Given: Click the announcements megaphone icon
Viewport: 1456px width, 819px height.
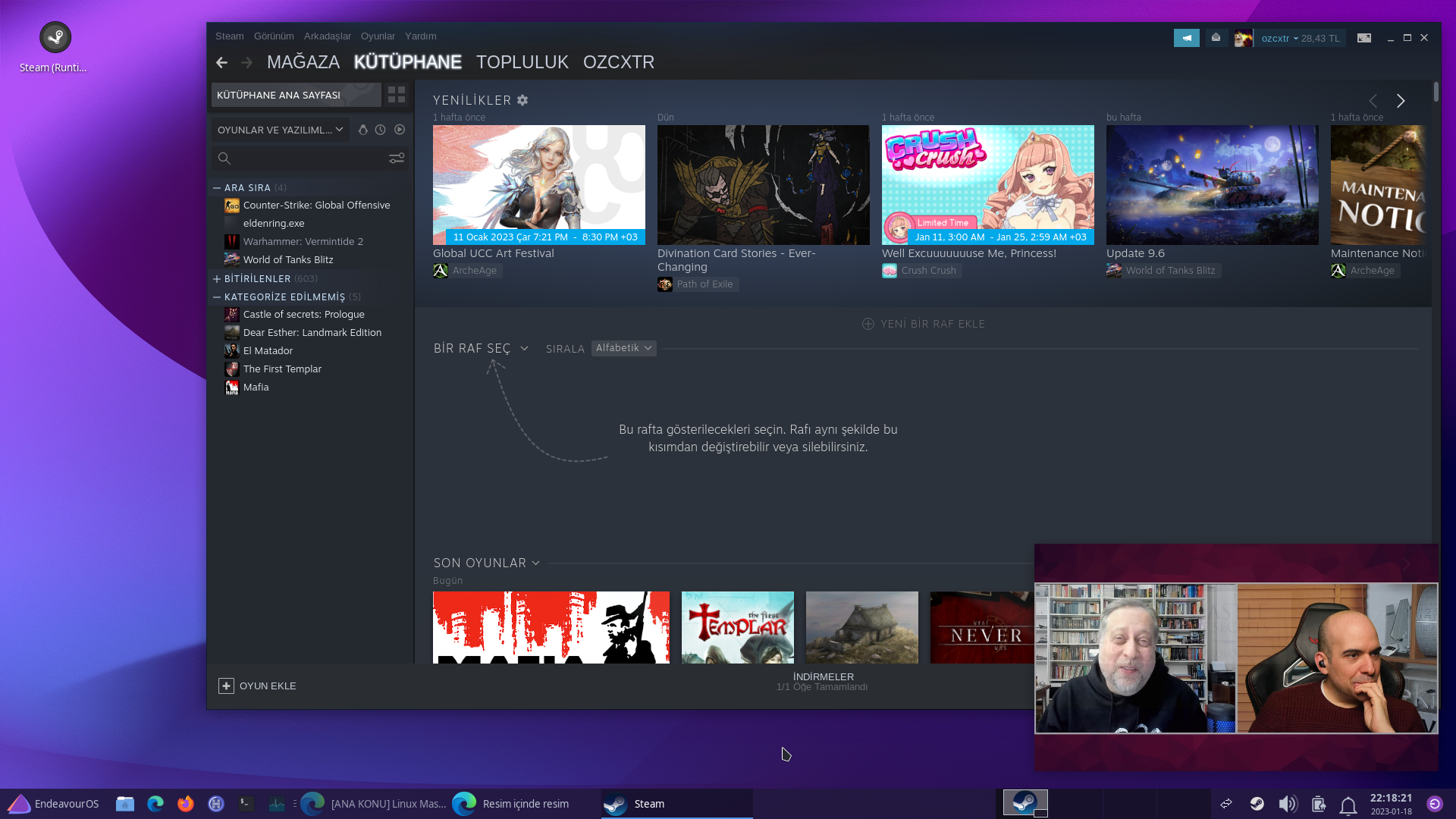Looking at the screenshot, I should click(x=1187, y=38).
